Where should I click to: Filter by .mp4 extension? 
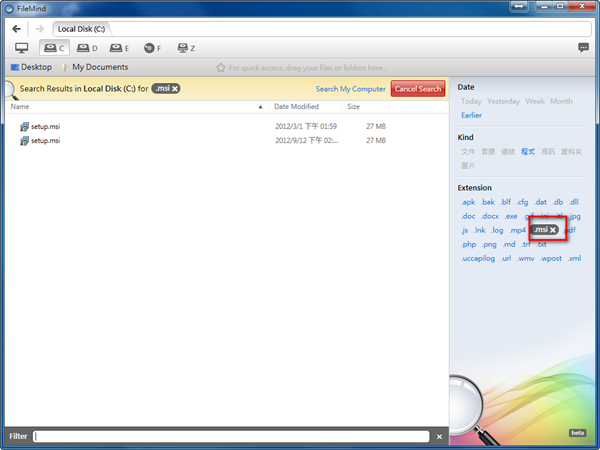click(517, 230)
